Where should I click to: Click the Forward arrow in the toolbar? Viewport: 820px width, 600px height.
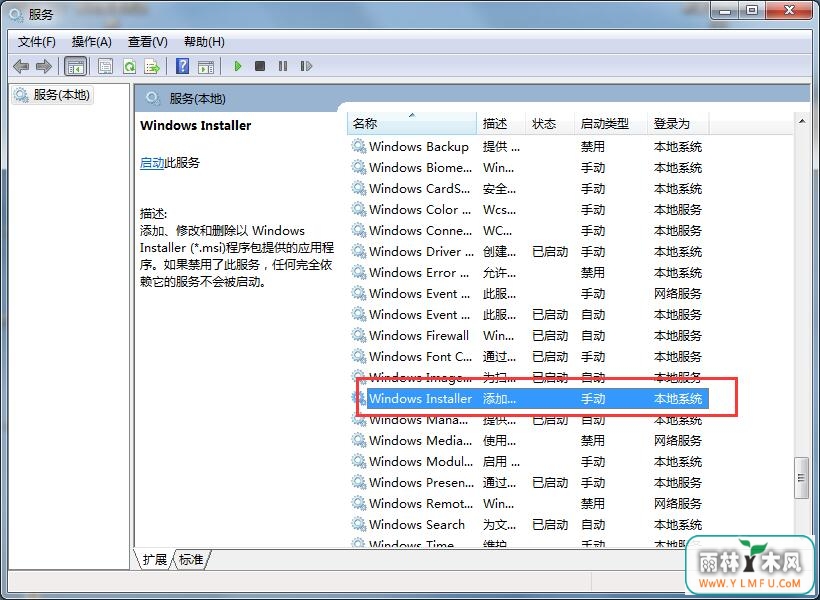click(x=43, y=66)
